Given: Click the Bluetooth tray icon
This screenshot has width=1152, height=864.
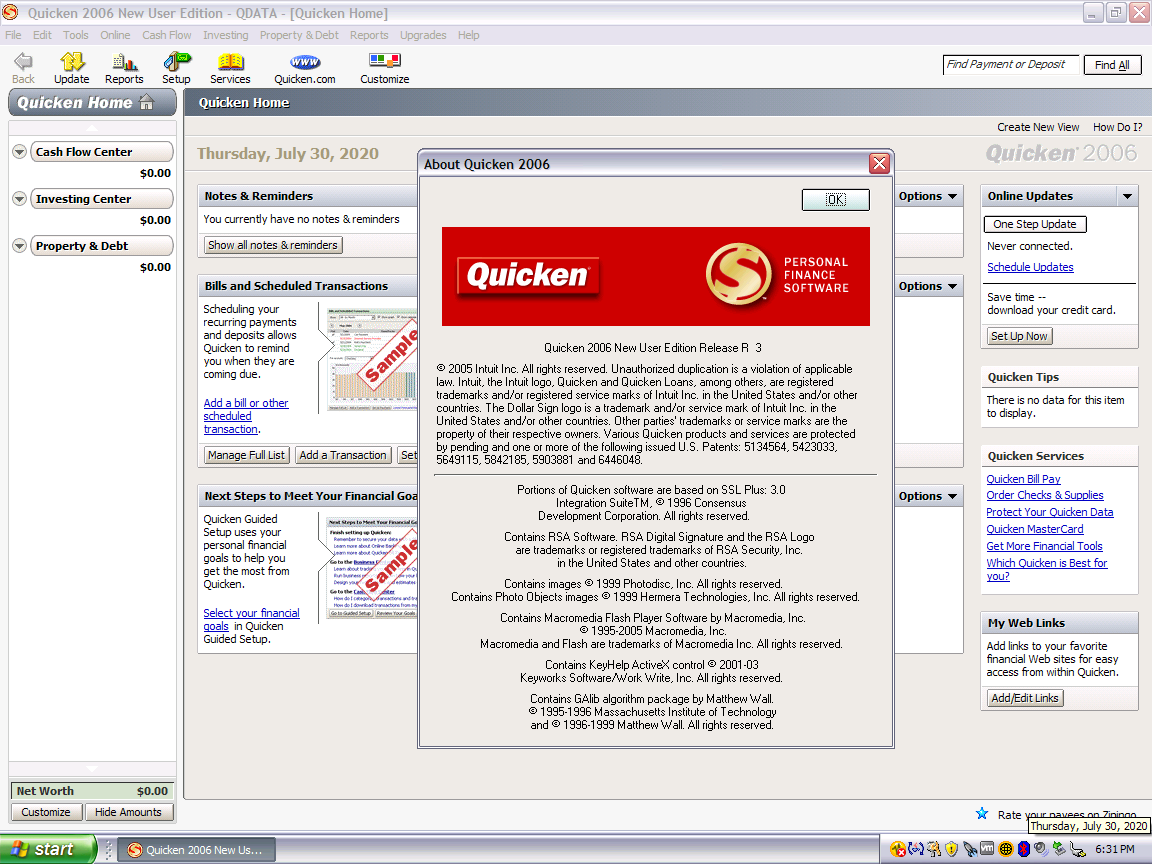Looking at the screenshot, I should click(1023, 849).
